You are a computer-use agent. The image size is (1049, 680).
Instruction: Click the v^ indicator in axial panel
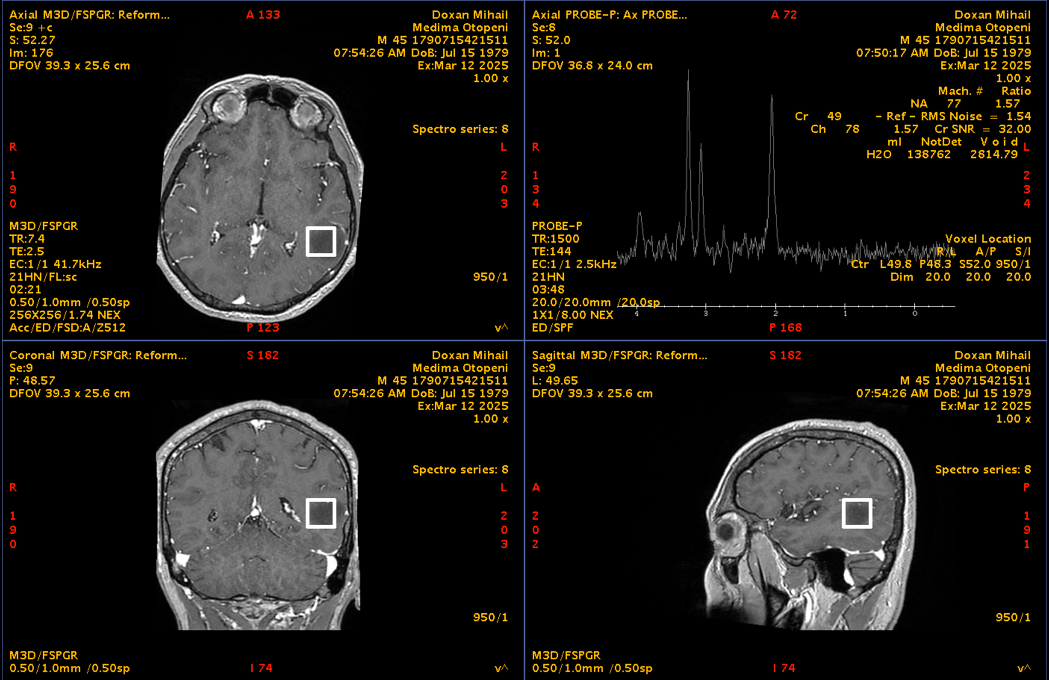501,328
